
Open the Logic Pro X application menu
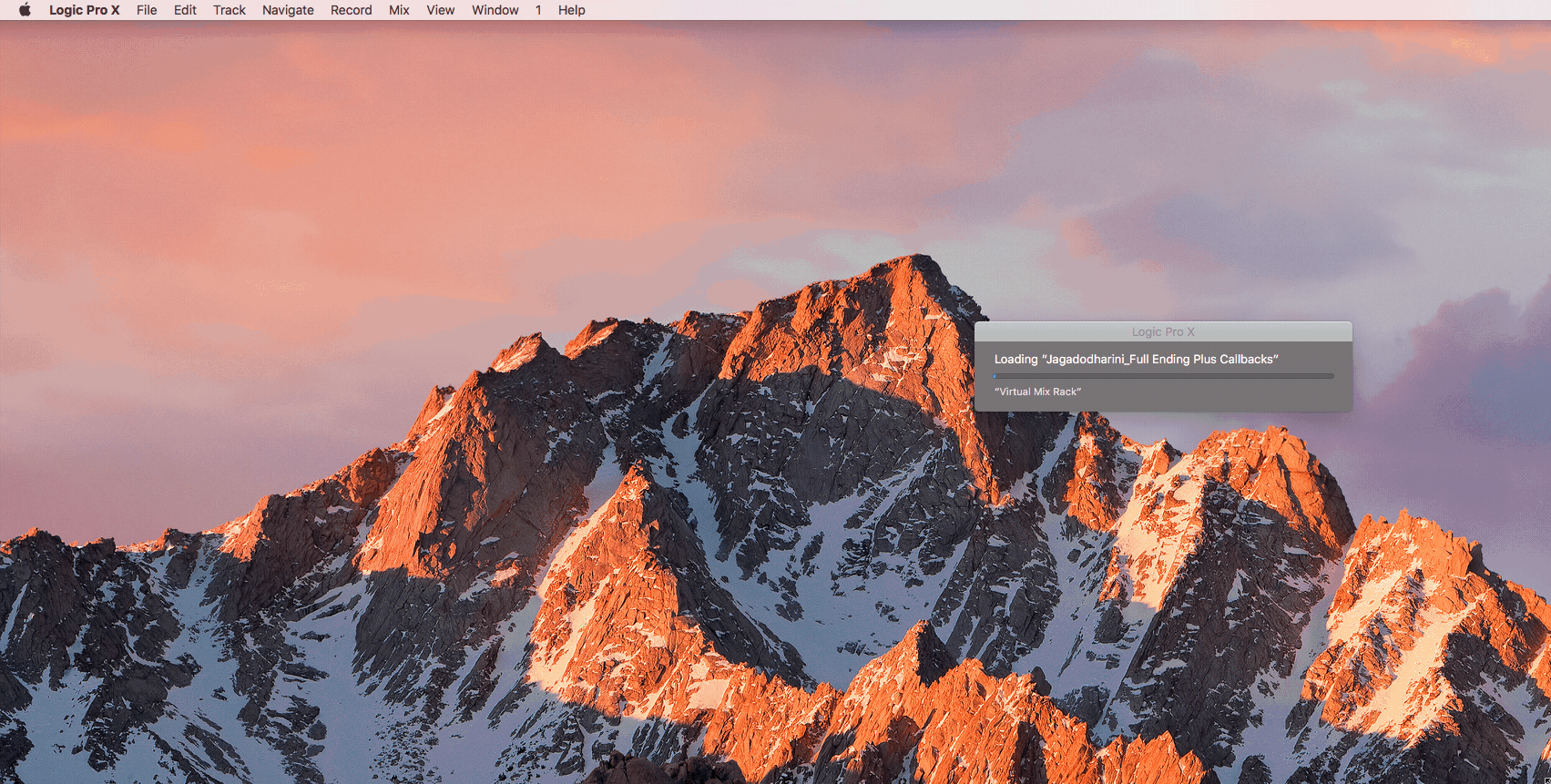(85, 10)
